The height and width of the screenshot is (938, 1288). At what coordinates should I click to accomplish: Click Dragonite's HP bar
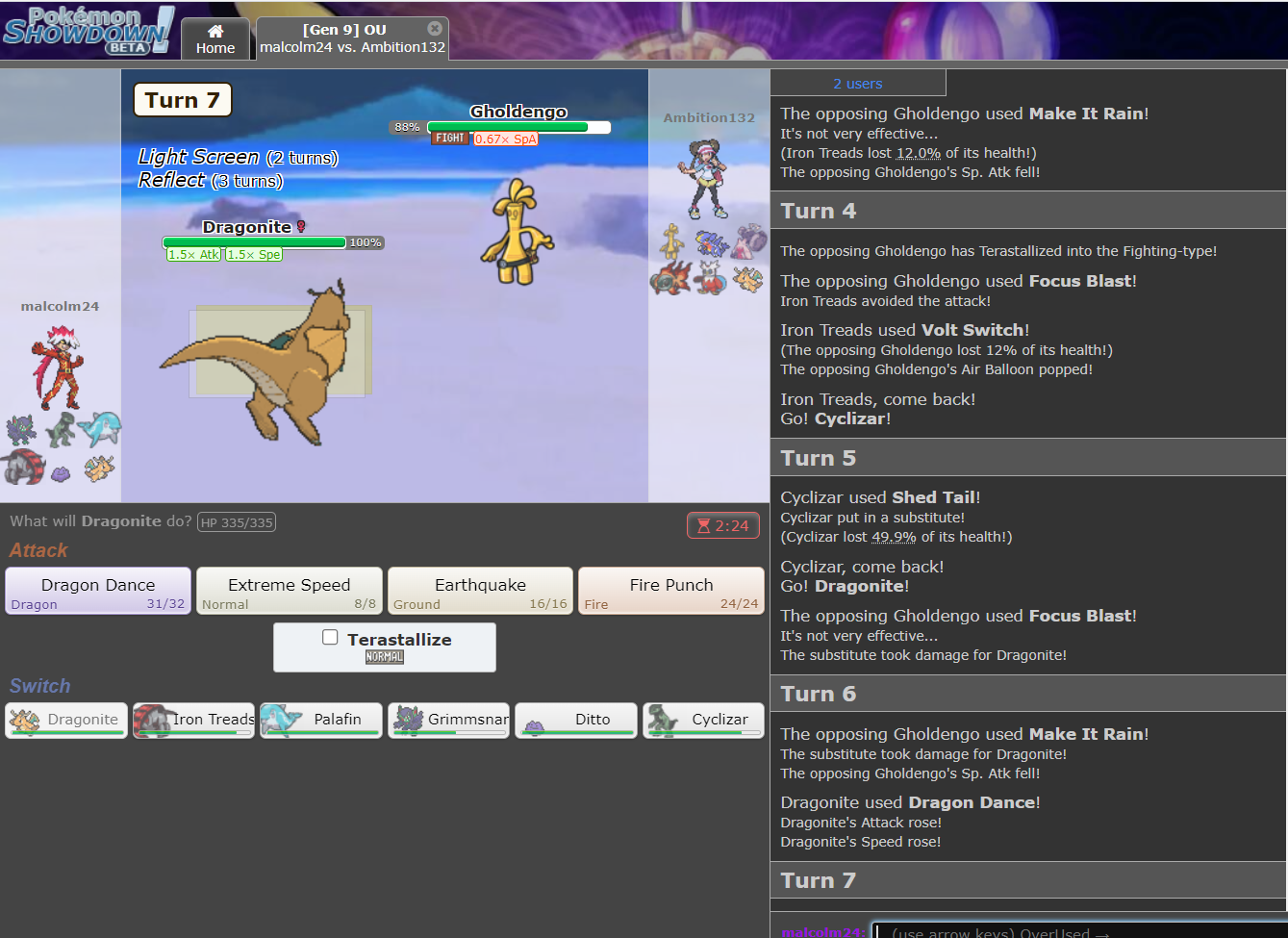[x=254, y=242]
